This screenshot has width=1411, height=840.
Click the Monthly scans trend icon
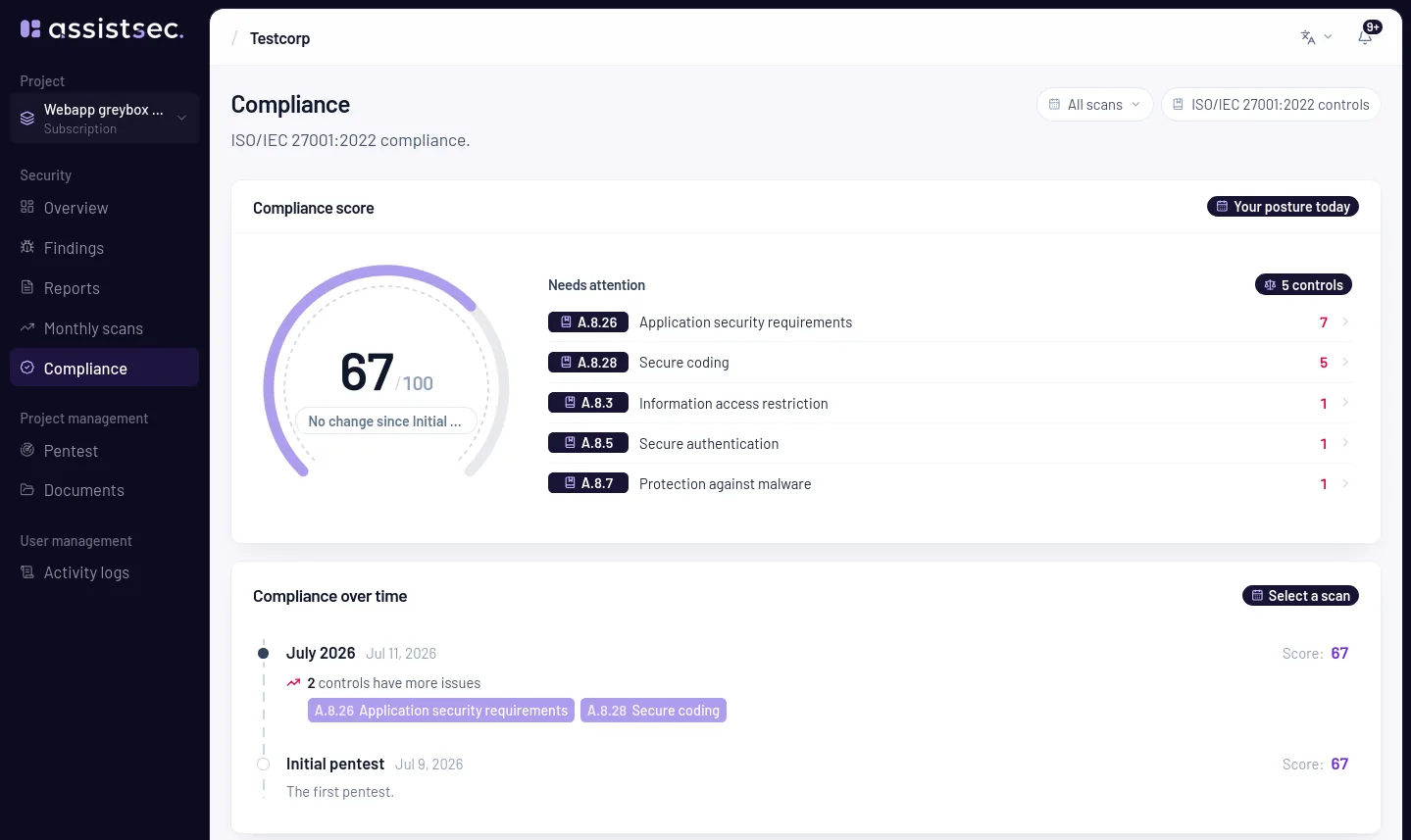[27, 327]
